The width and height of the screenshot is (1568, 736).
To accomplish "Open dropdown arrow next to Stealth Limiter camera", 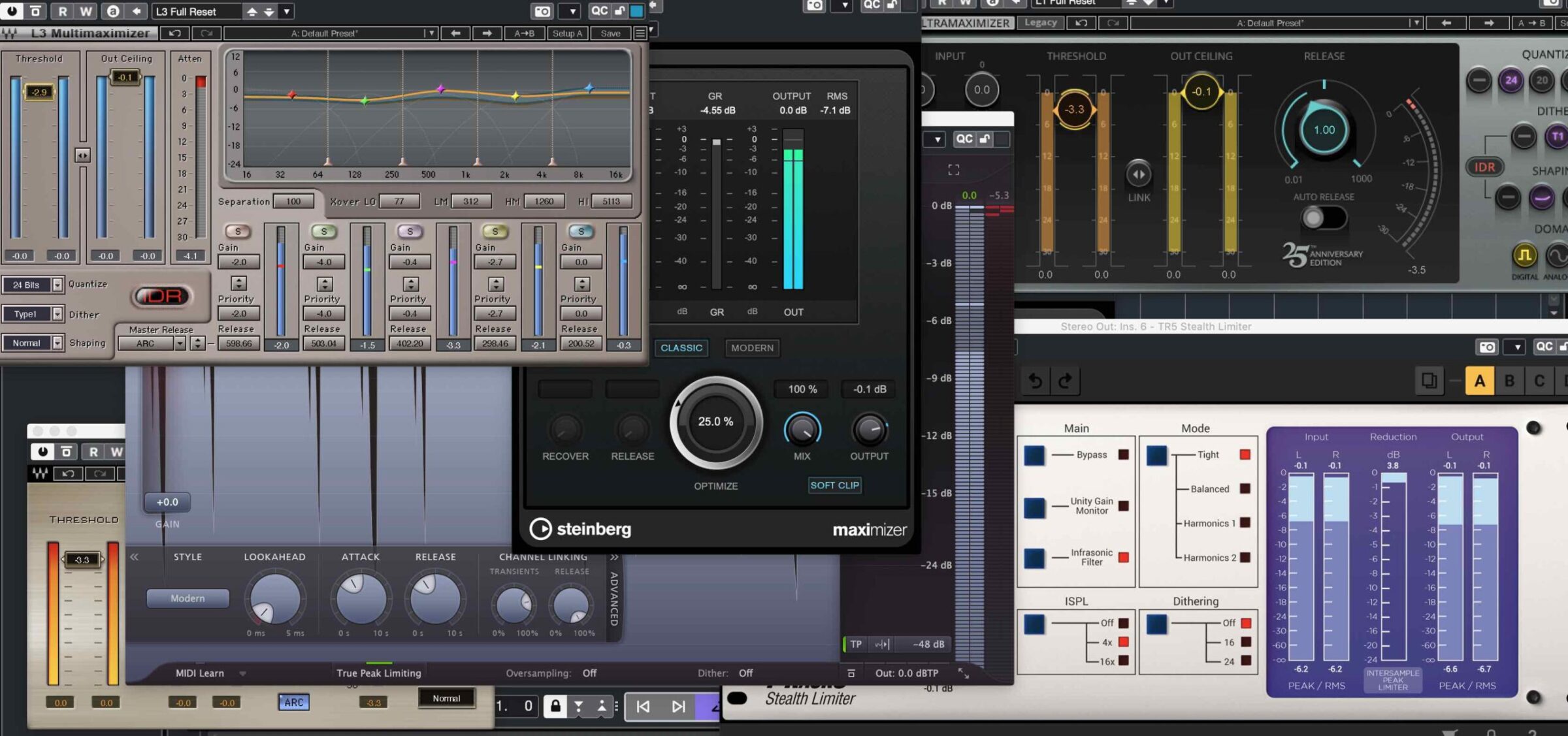I will click(x=1517, y=347).
